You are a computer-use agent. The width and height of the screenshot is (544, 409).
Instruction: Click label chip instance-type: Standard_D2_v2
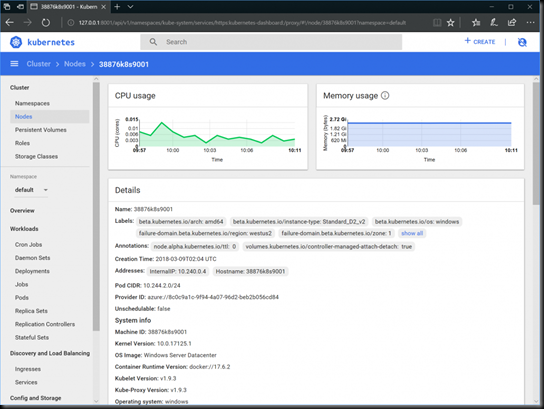click(x=299, y=221)
